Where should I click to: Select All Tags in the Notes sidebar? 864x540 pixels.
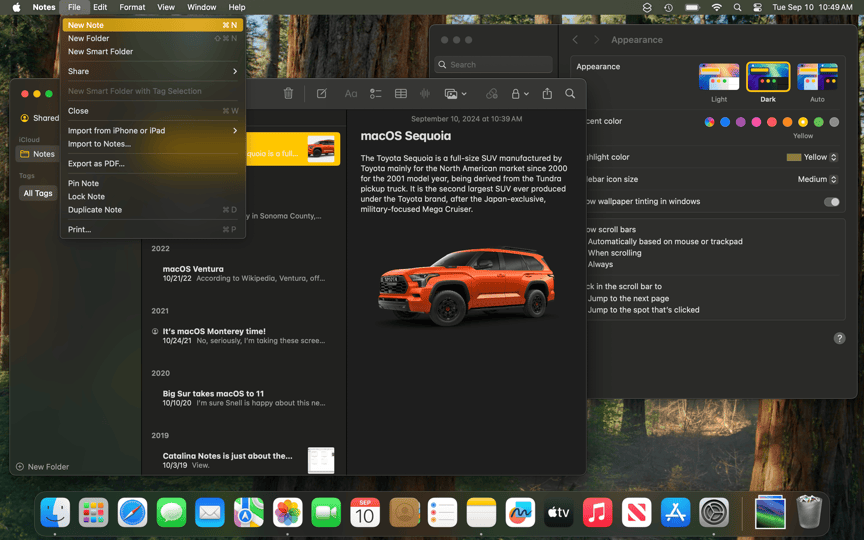click(x=37, y=193)
